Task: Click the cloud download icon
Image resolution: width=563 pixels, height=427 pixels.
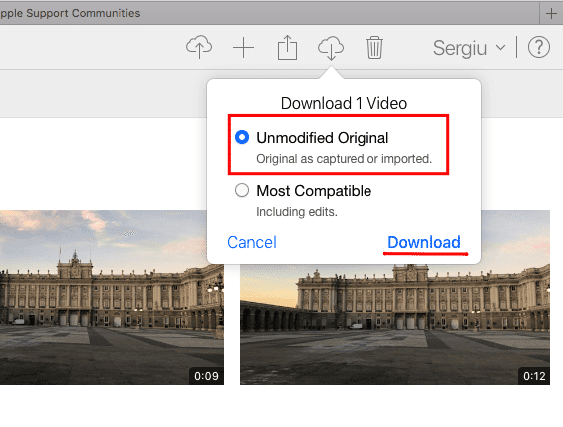Action: coord(331,47)
